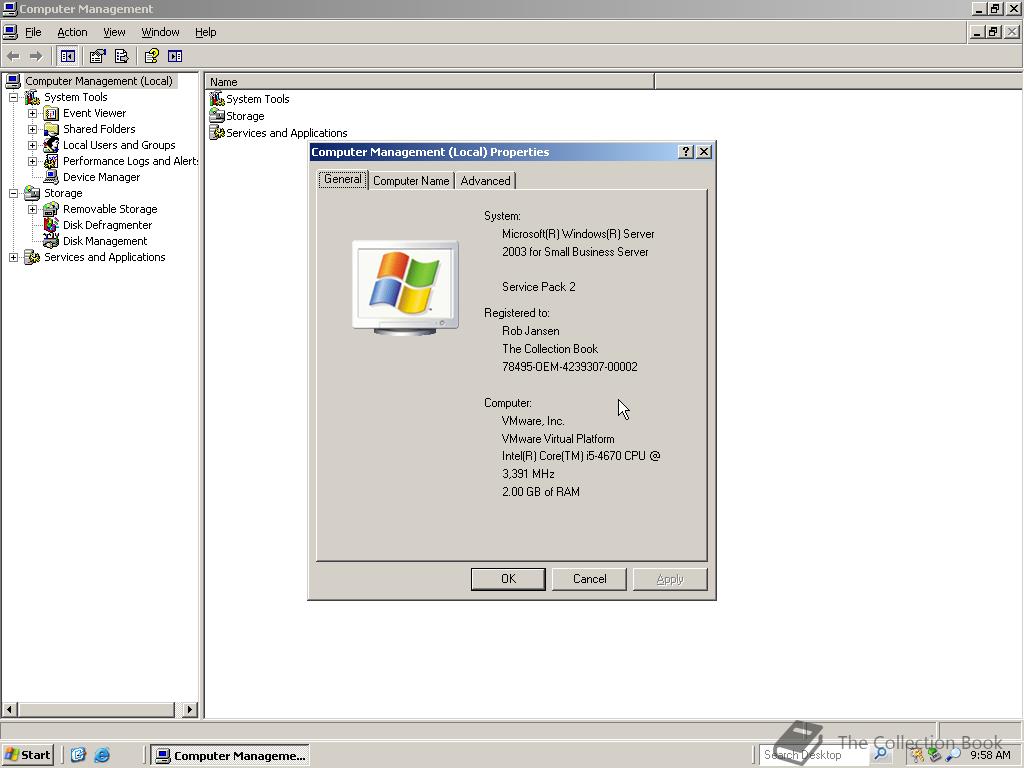Image resolution: width=1024 pixels, height=768 pixels.
Task: Click Storage icon in right pane
Action: click(x=217, y=116)
